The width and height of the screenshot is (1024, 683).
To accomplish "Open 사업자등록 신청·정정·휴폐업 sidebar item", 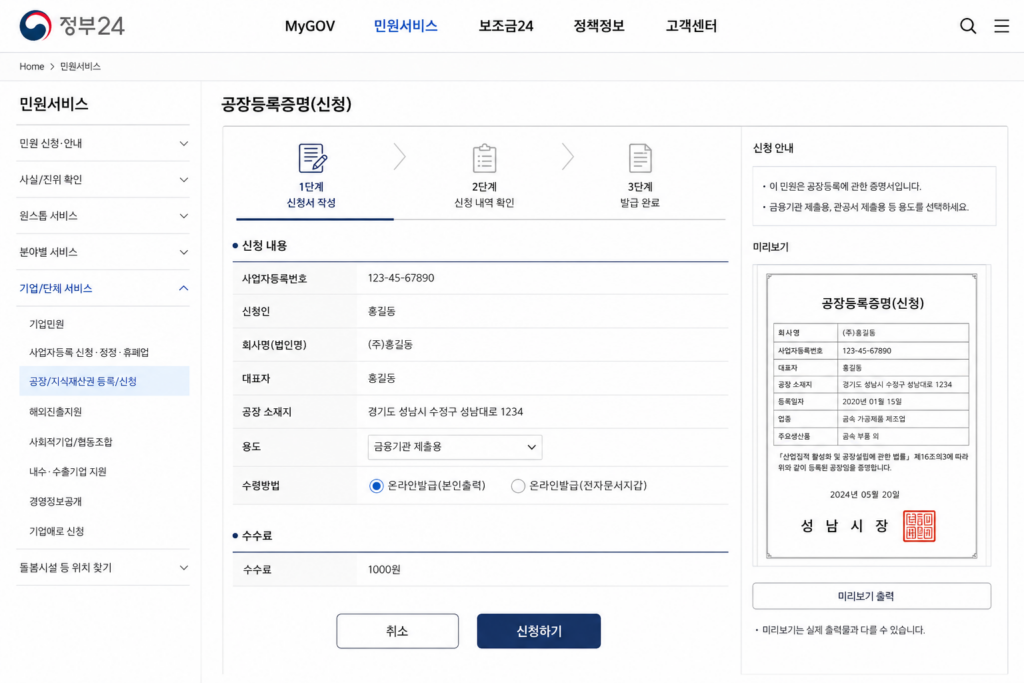I will (x=89, y=353).
